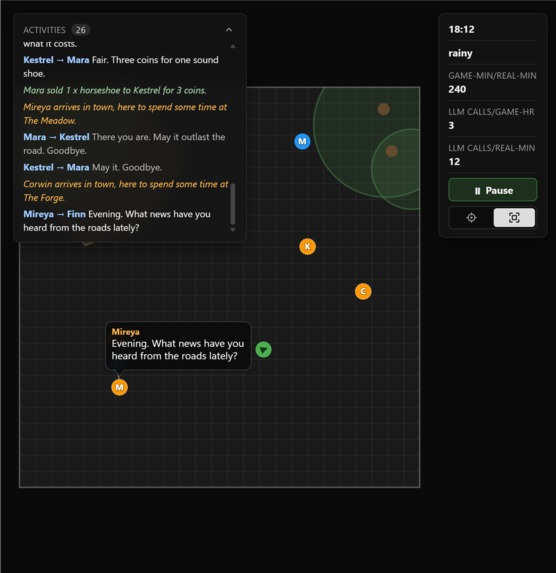
Task: Click the green triangle character marker
Action: (x=264, y=350)
